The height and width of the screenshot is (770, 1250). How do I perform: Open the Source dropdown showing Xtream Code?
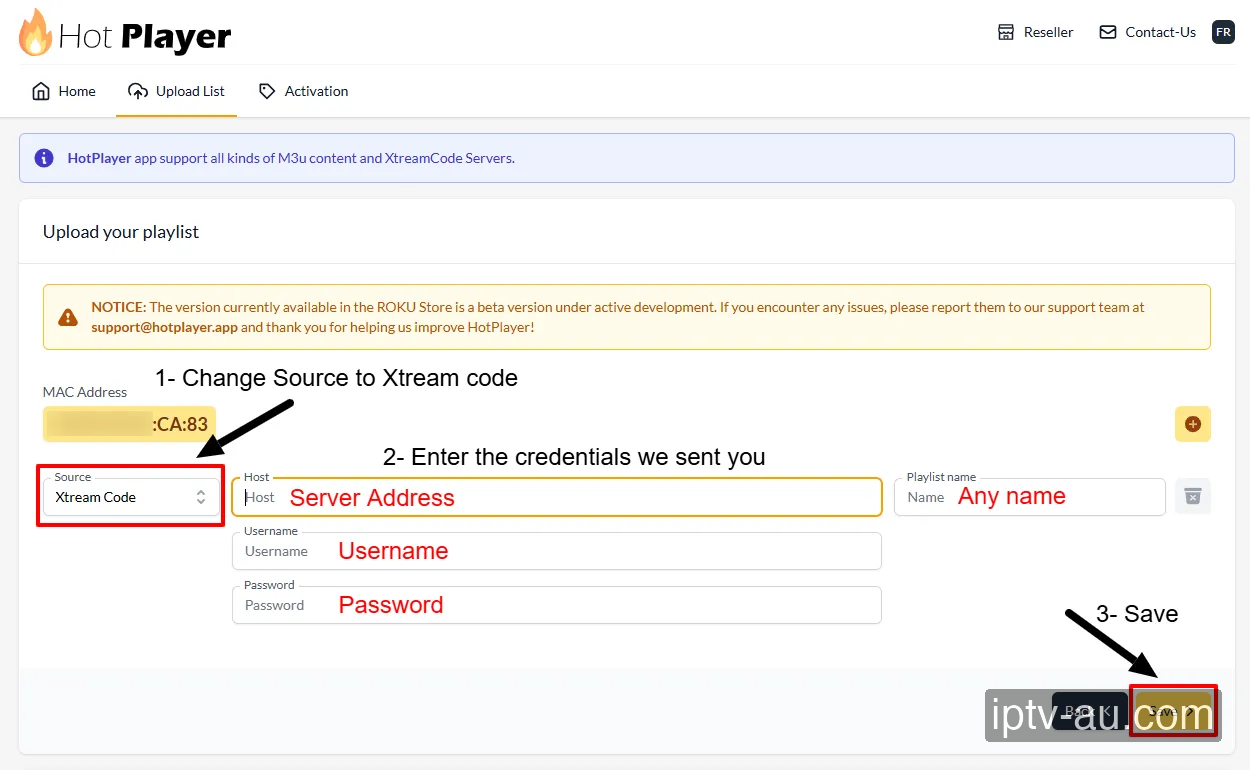click(x=131, y=497)
